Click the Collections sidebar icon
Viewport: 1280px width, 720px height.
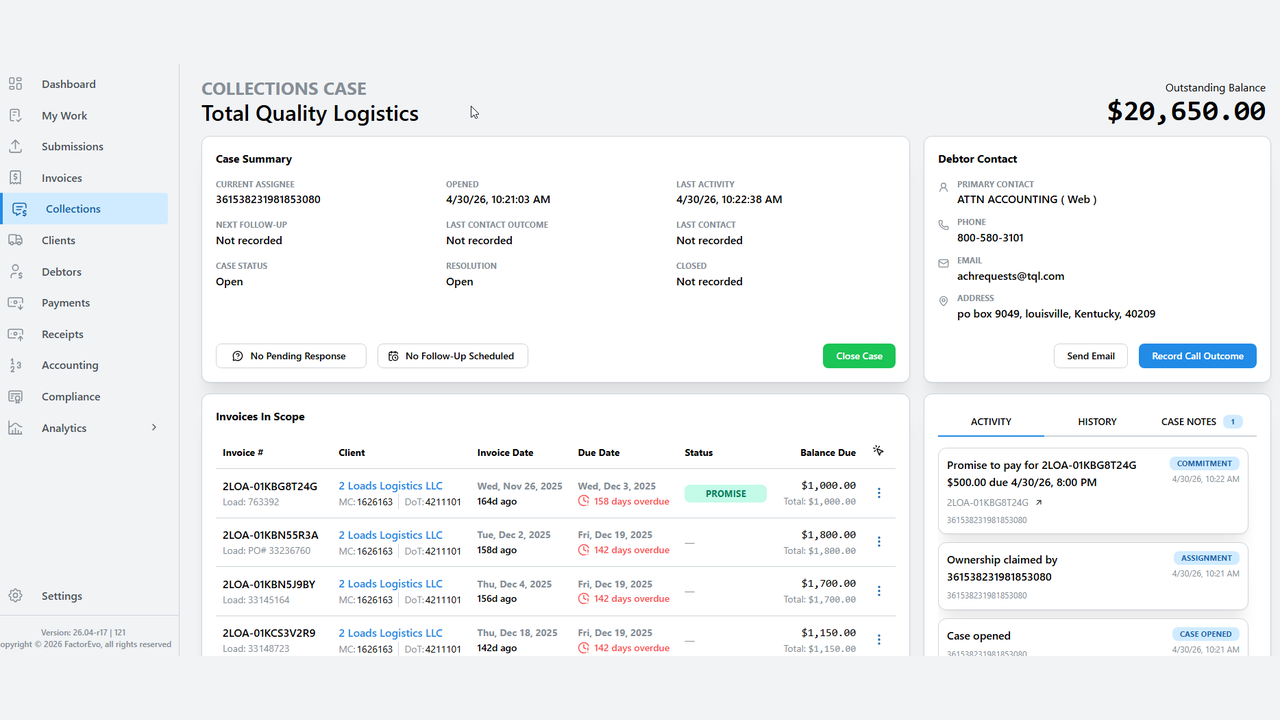pos(20,209)
